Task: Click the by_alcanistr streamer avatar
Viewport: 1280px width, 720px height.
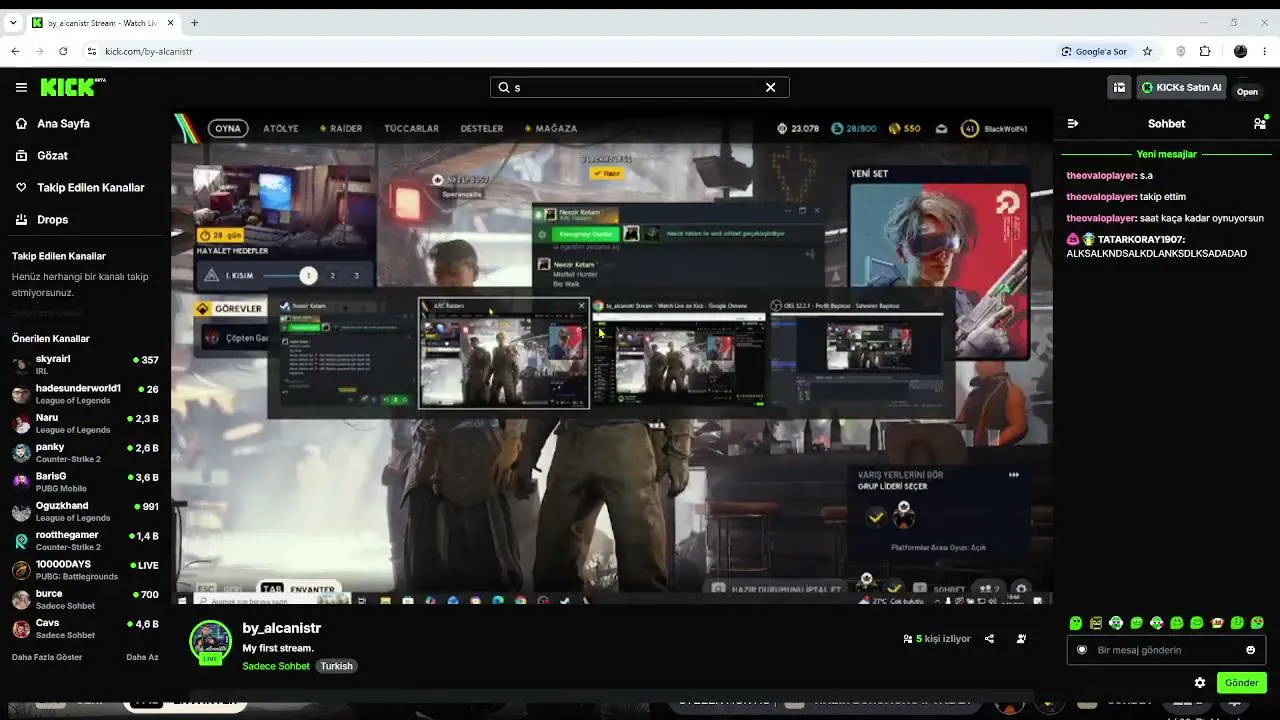Action: click(x=210, y=642)
